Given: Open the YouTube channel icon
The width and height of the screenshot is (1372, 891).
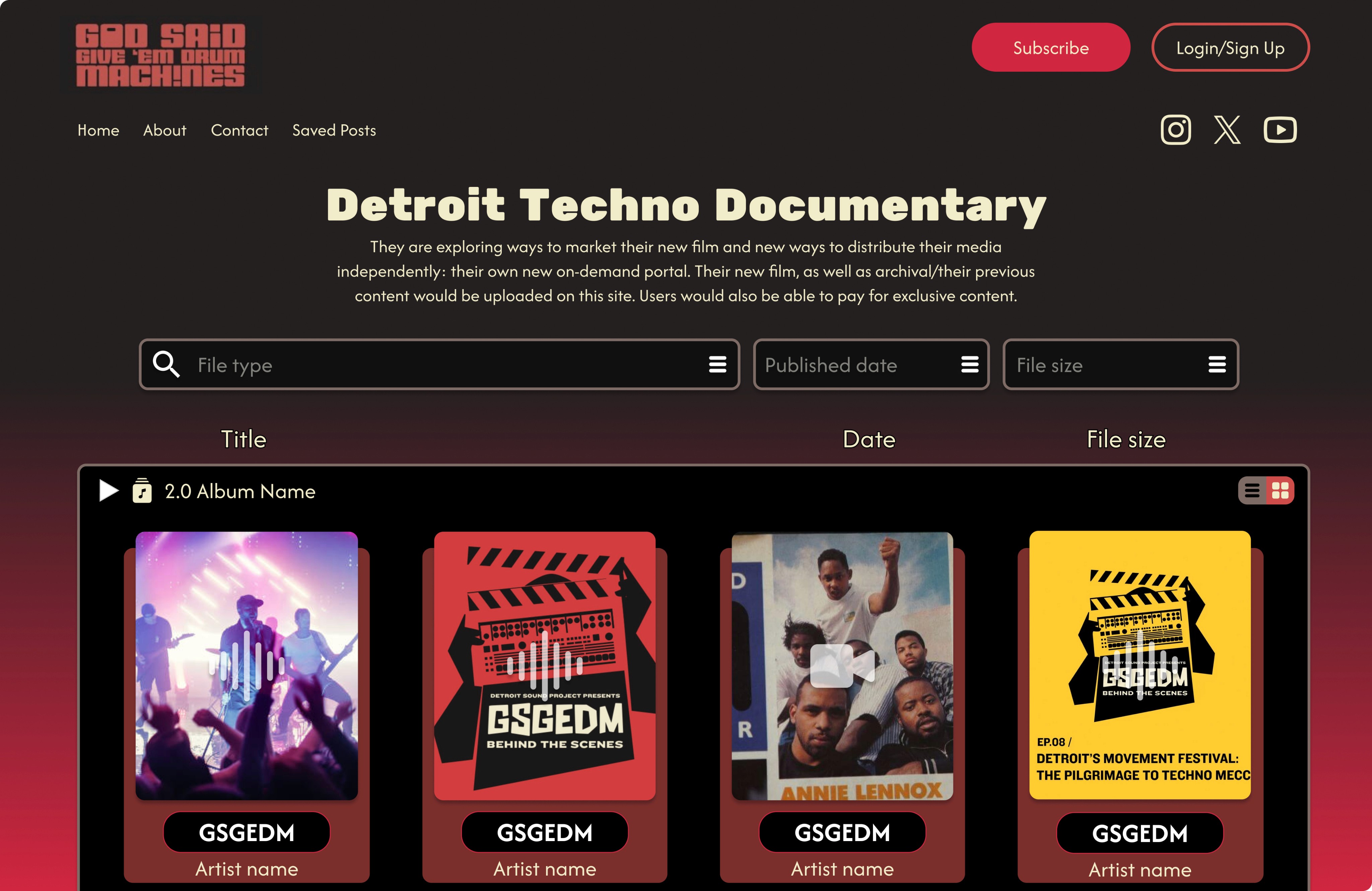Looking at the screenshot, I should [1280, 130].
